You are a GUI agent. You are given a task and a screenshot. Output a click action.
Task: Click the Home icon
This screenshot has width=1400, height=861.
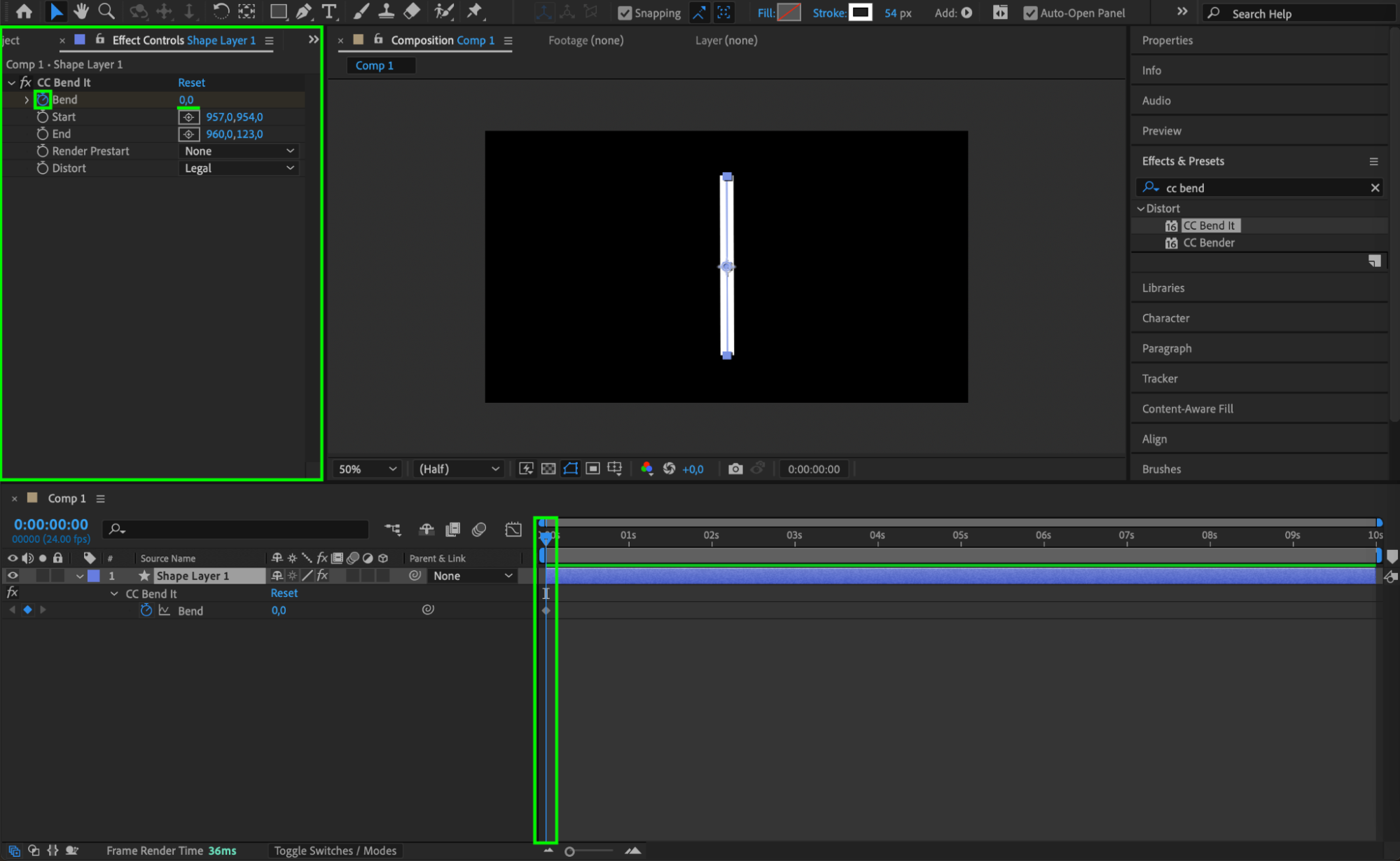tap(24, 11)
